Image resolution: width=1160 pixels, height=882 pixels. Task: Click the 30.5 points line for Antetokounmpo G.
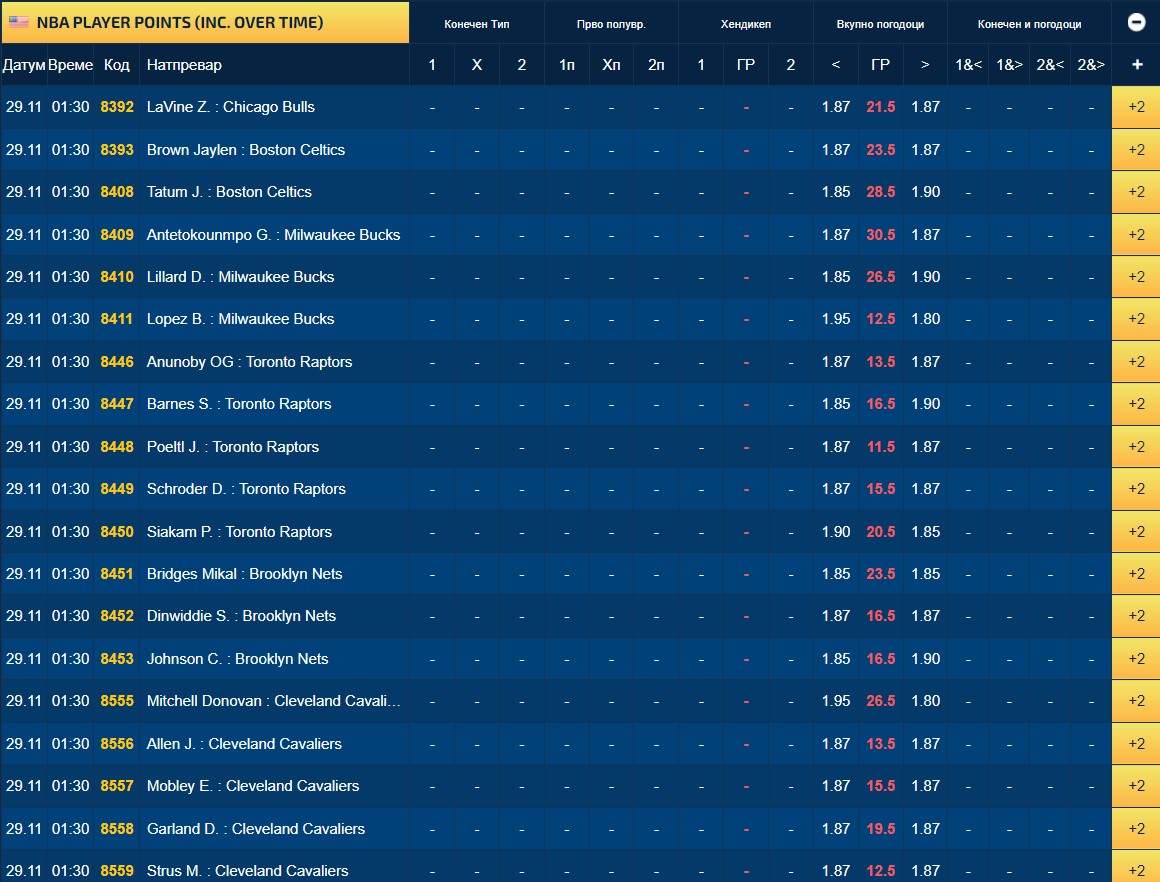(x=880, y=235)
